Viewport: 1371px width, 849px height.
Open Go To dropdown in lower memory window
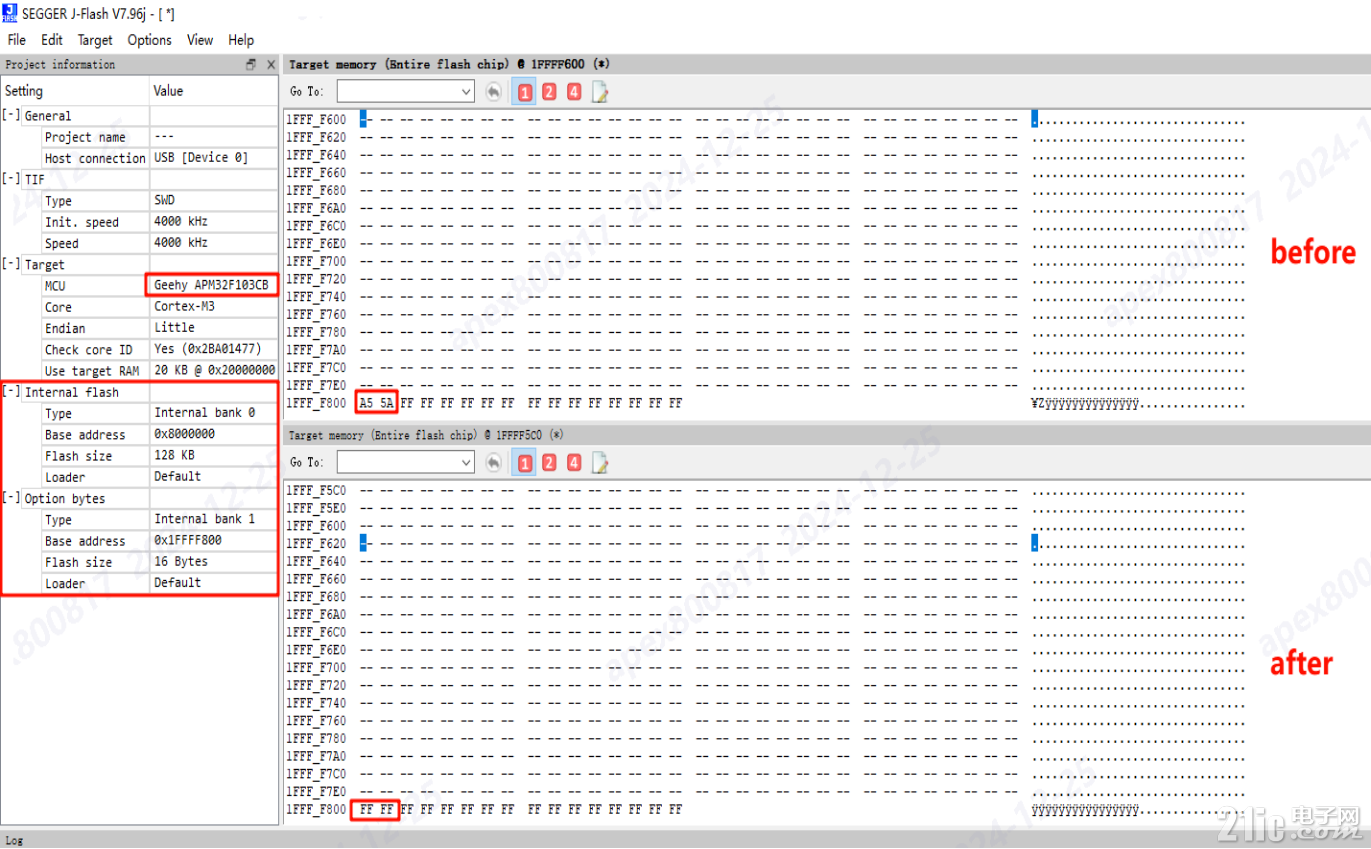click(x=465, y=463)
